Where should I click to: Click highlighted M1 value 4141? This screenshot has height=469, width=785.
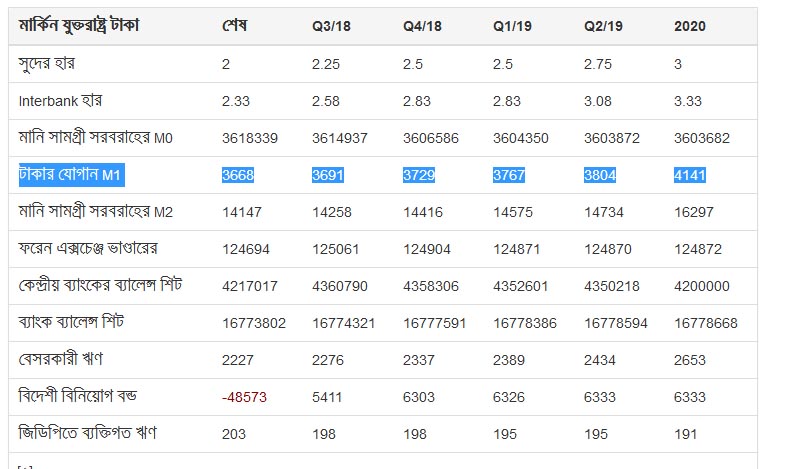coord(689,175)
